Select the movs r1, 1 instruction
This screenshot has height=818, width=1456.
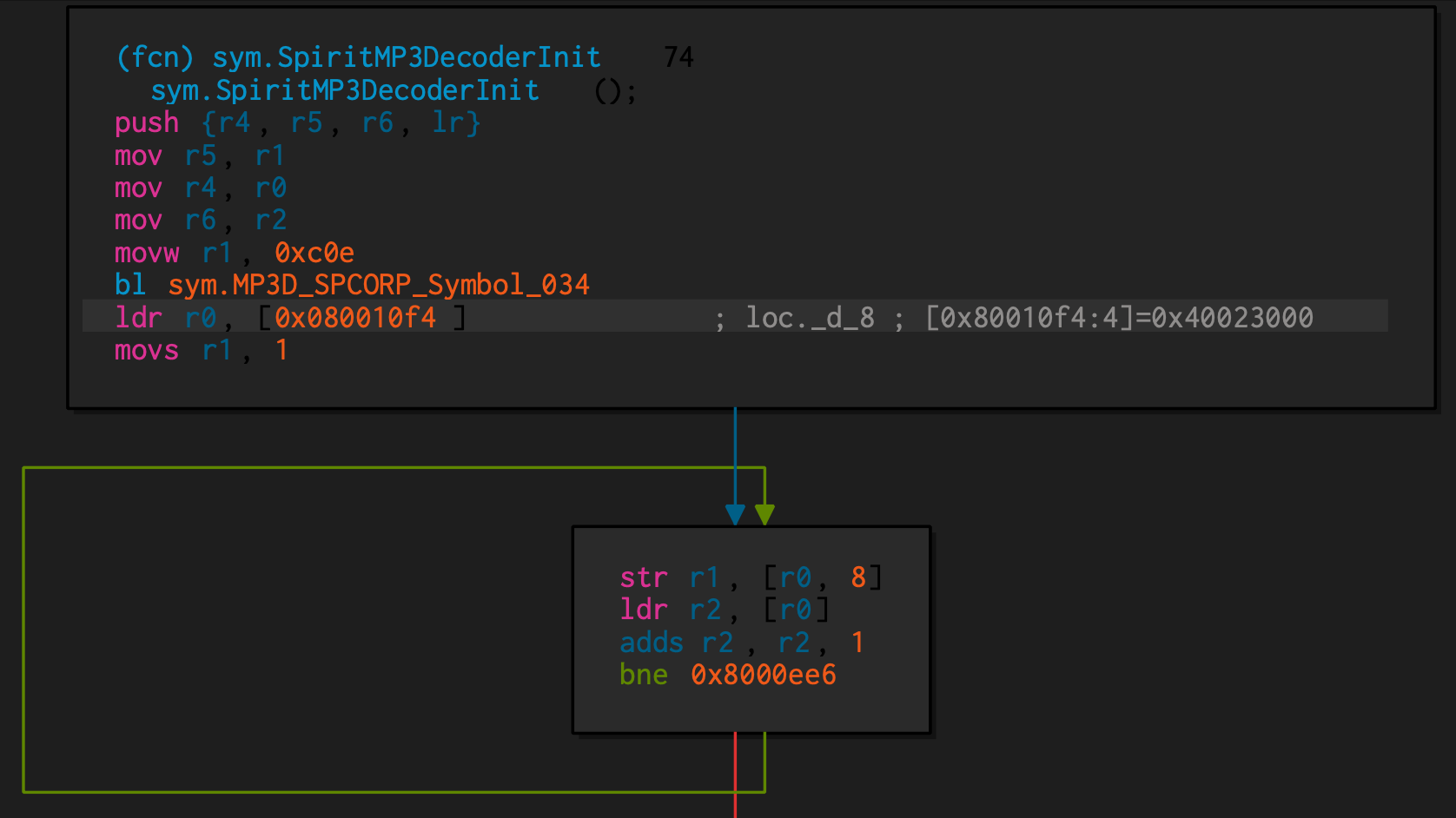tap(200, 351)
